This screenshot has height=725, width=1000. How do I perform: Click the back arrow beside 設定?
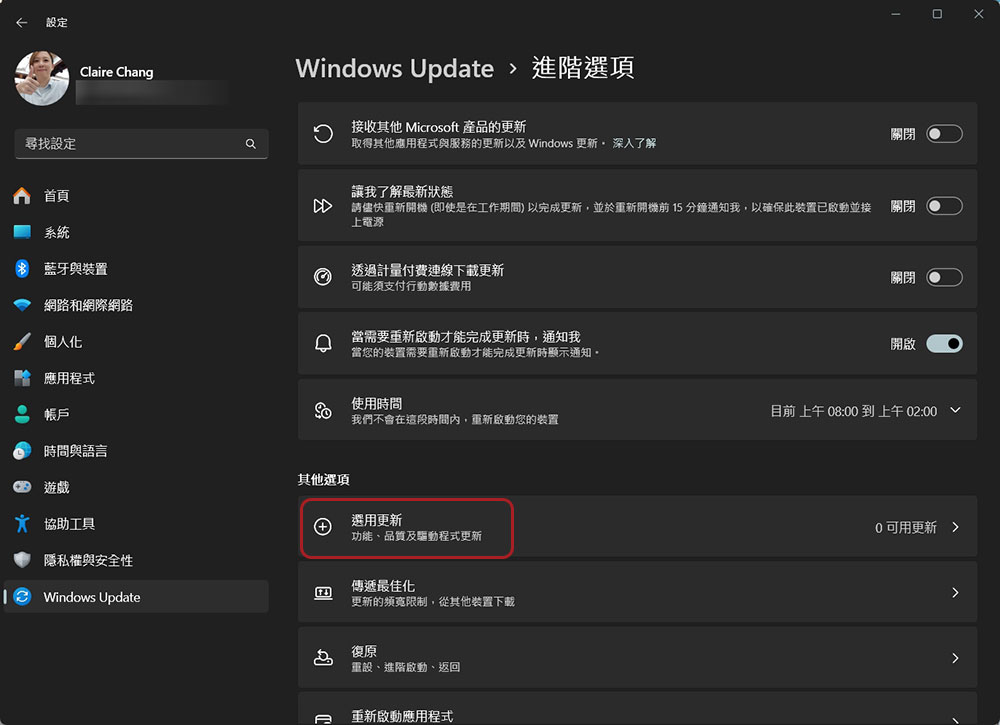coord(22,22)
